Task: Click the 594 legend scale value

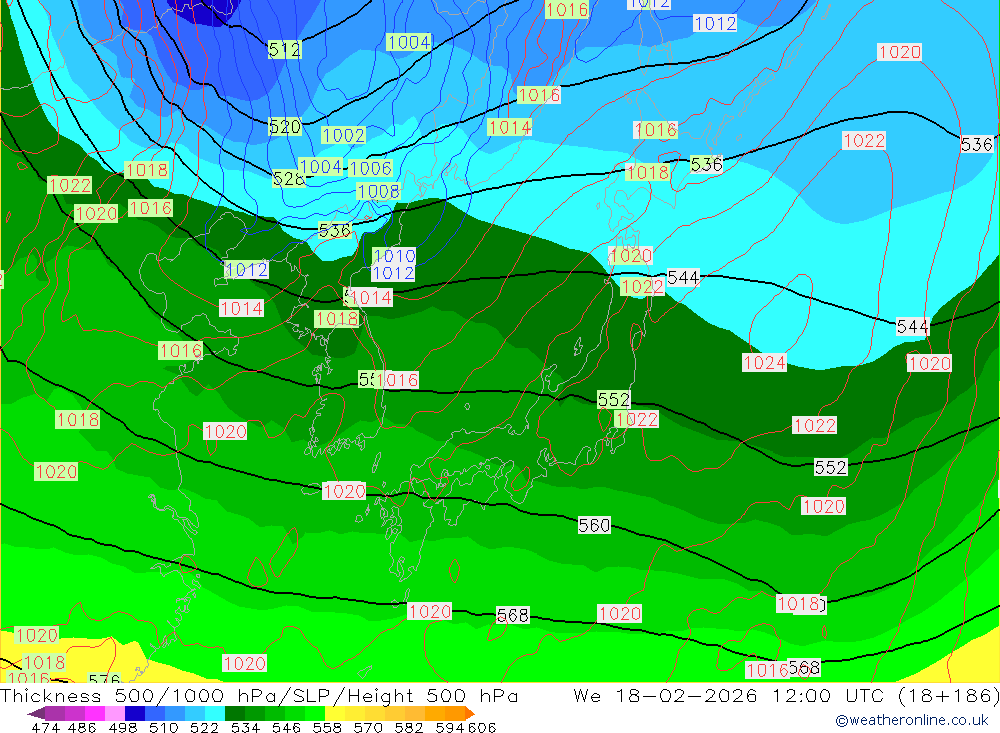Action: (x=450, y=728)
